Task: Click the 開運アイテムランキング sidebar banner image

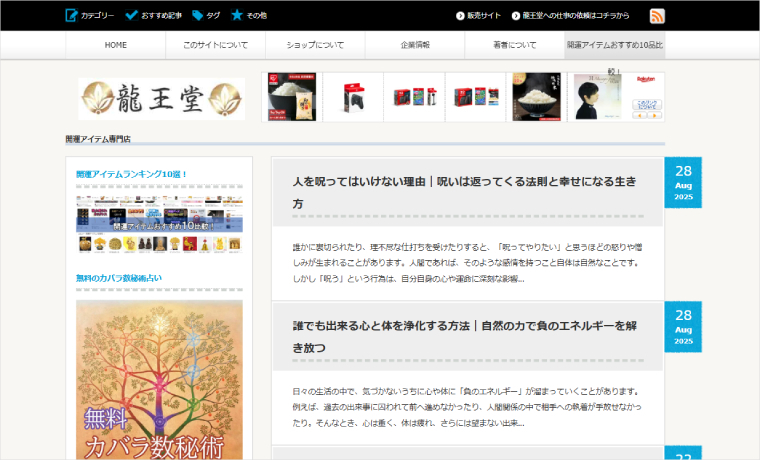Action: tap(159, 220)
